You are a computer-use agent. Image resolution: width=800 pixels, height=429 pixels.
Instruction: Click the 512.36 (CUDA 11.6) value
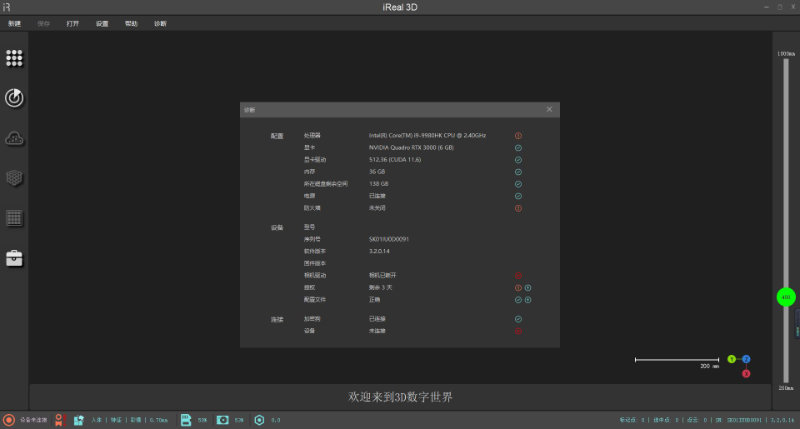pyautogui.click(x=395, y=160)
